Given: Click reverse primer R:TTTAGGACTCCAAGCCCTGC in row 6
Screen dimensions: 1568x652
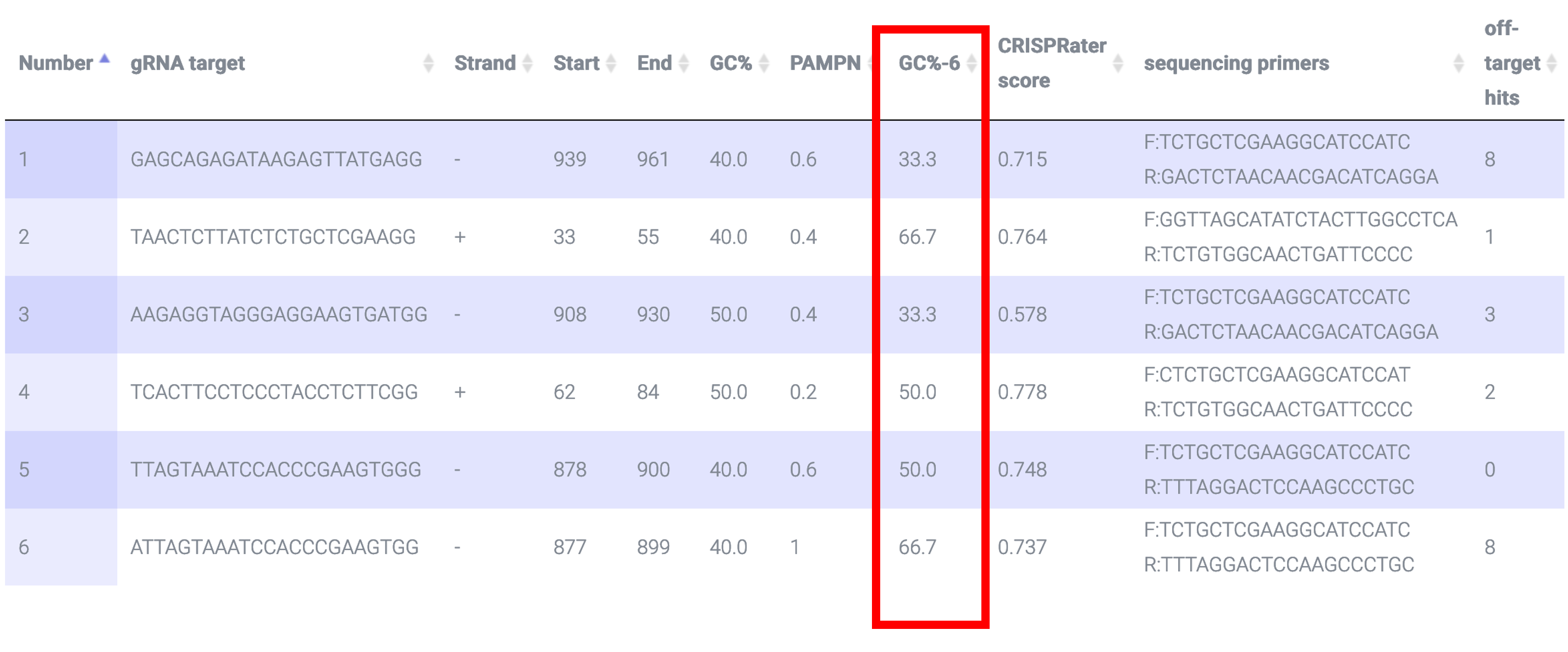Looking at the screenshot, I should point(1279,565).
